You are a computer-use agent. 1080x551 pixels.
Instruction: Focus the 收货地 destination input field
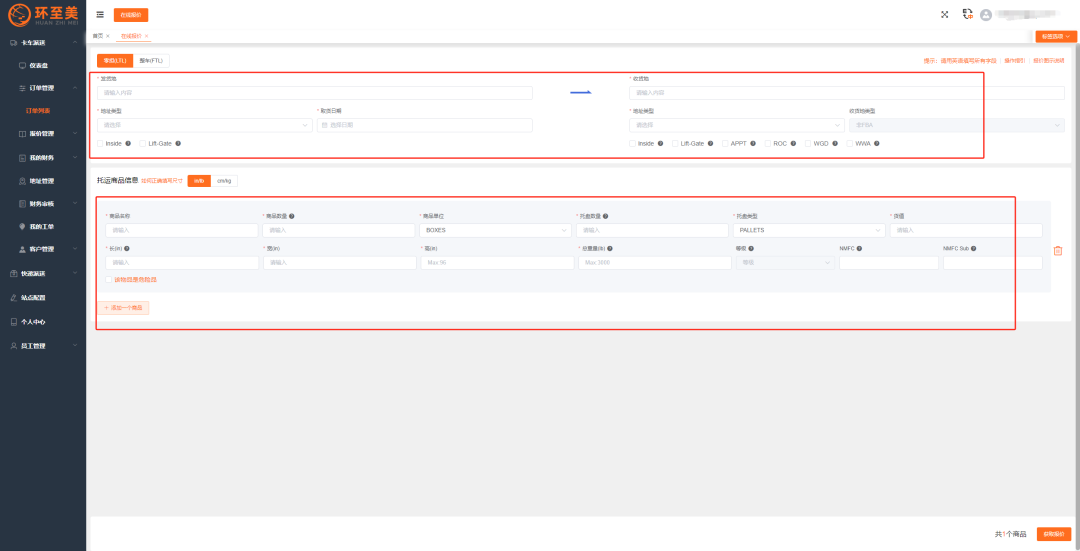[x=847, y=93]
